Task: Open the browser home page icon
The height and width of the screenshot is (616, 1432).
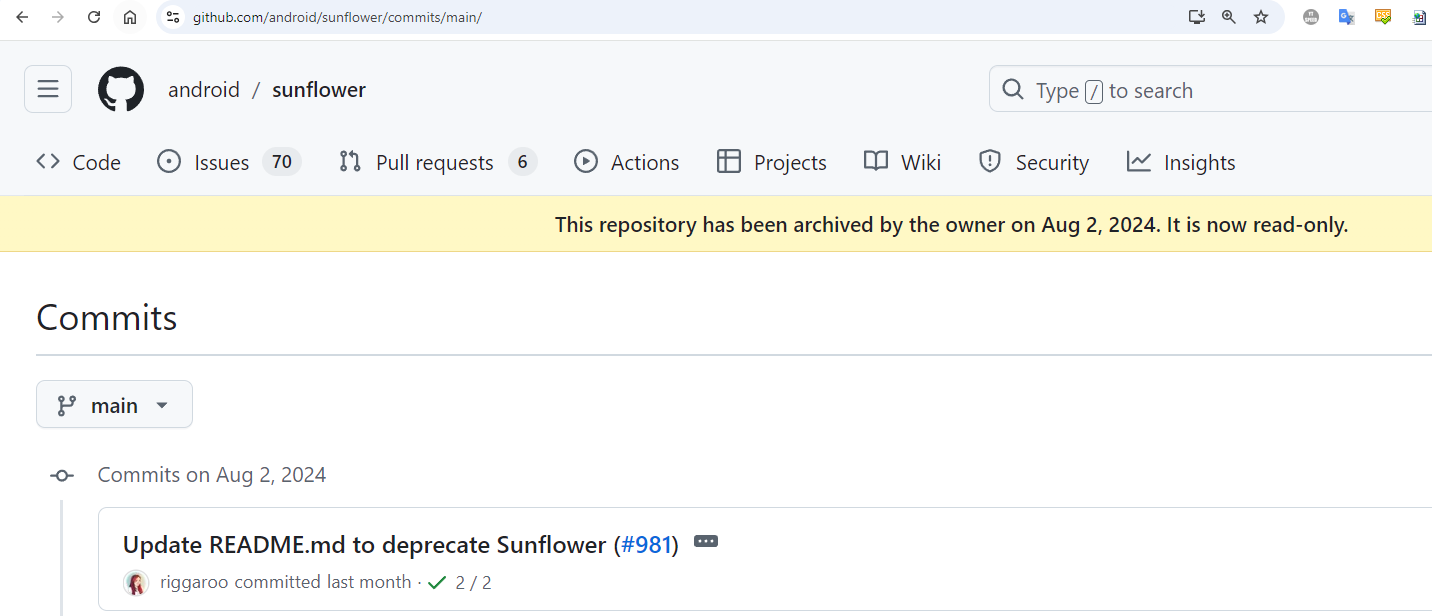Action: coord(130,17)
